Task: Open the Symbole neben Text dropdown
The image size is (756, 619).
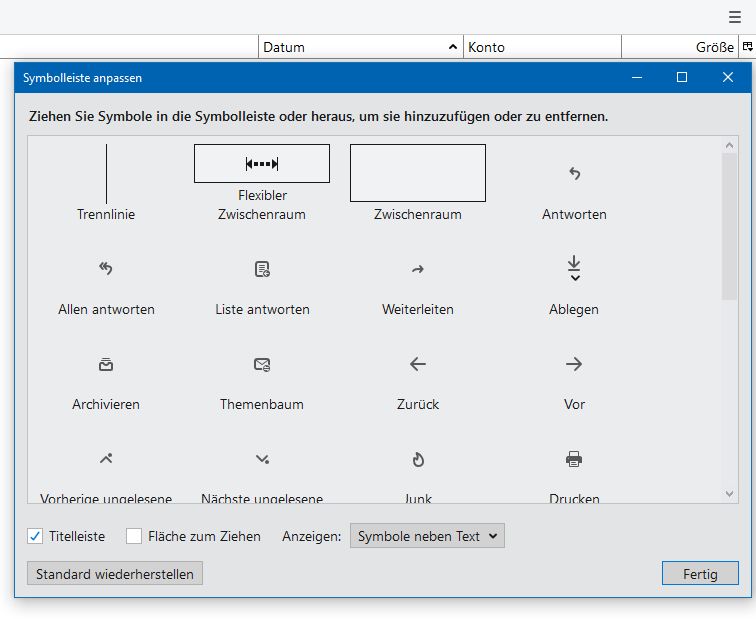Action: (x=427, y=536)
